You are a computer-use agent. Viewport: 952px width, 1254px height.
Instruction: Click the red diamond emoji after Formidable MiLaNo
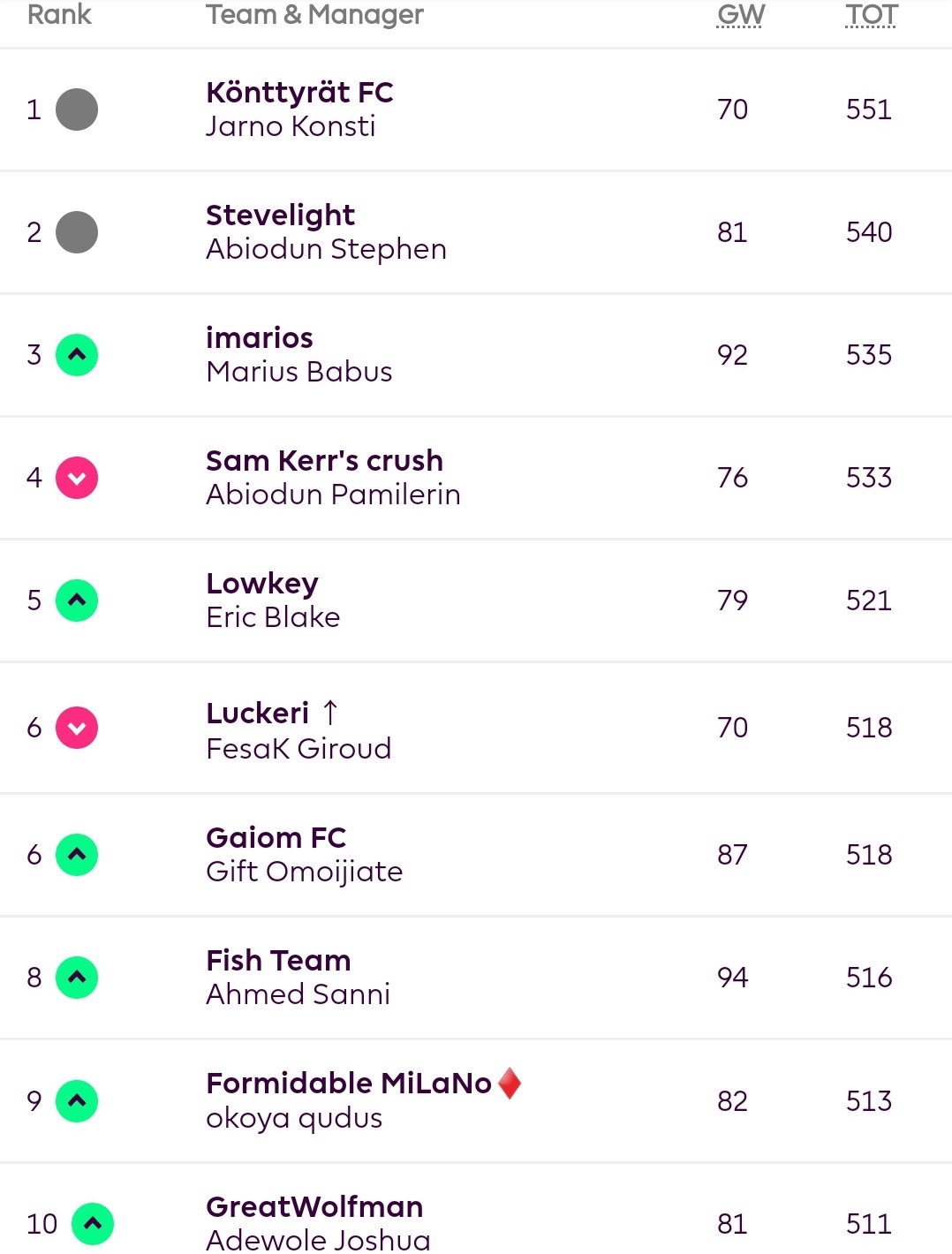point(510,1084)
